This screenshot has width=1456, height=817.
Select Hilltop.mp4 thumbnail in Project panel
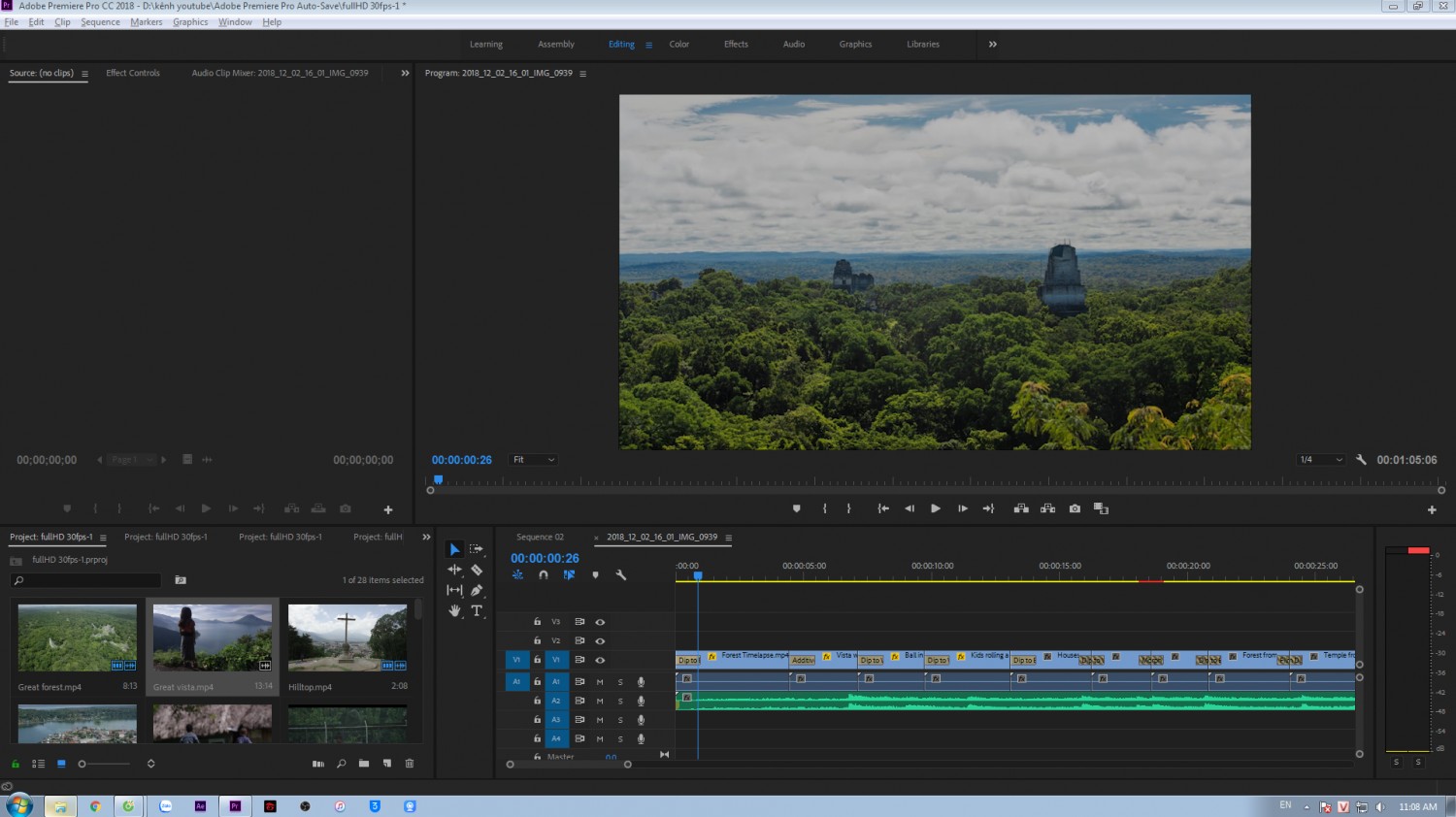click(347, 638)
